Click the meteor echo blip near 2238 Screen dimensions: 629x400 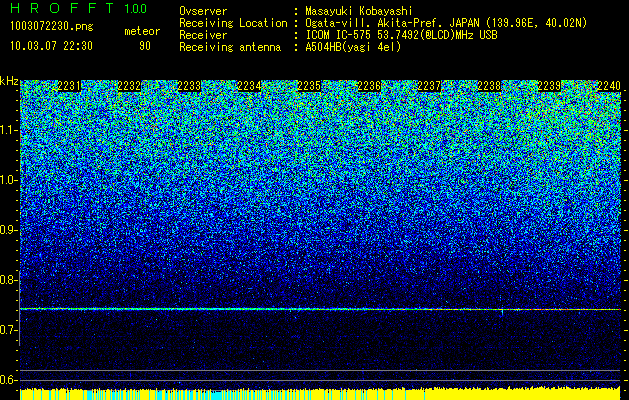coord(502,311)
